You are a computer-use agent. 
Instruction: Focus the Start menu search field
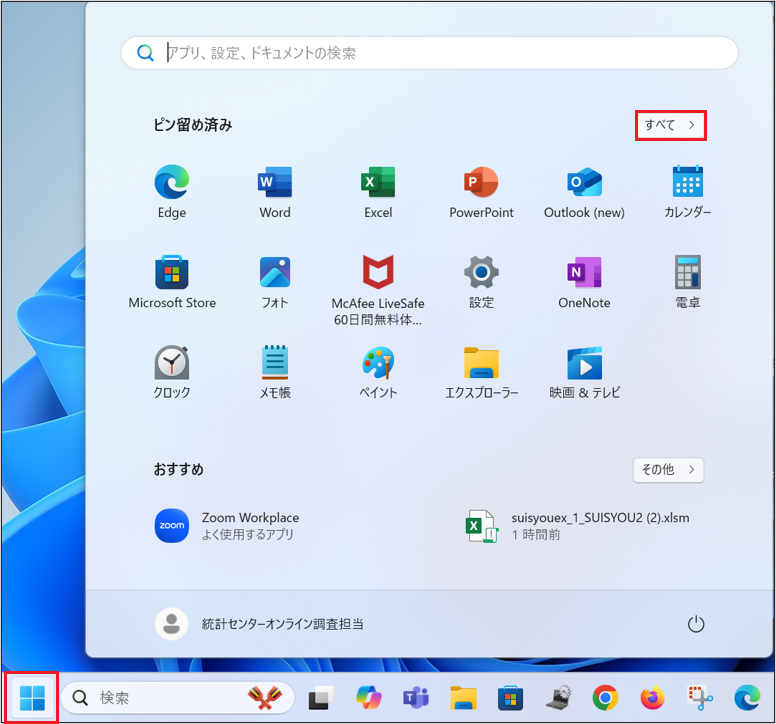(430, 53)
